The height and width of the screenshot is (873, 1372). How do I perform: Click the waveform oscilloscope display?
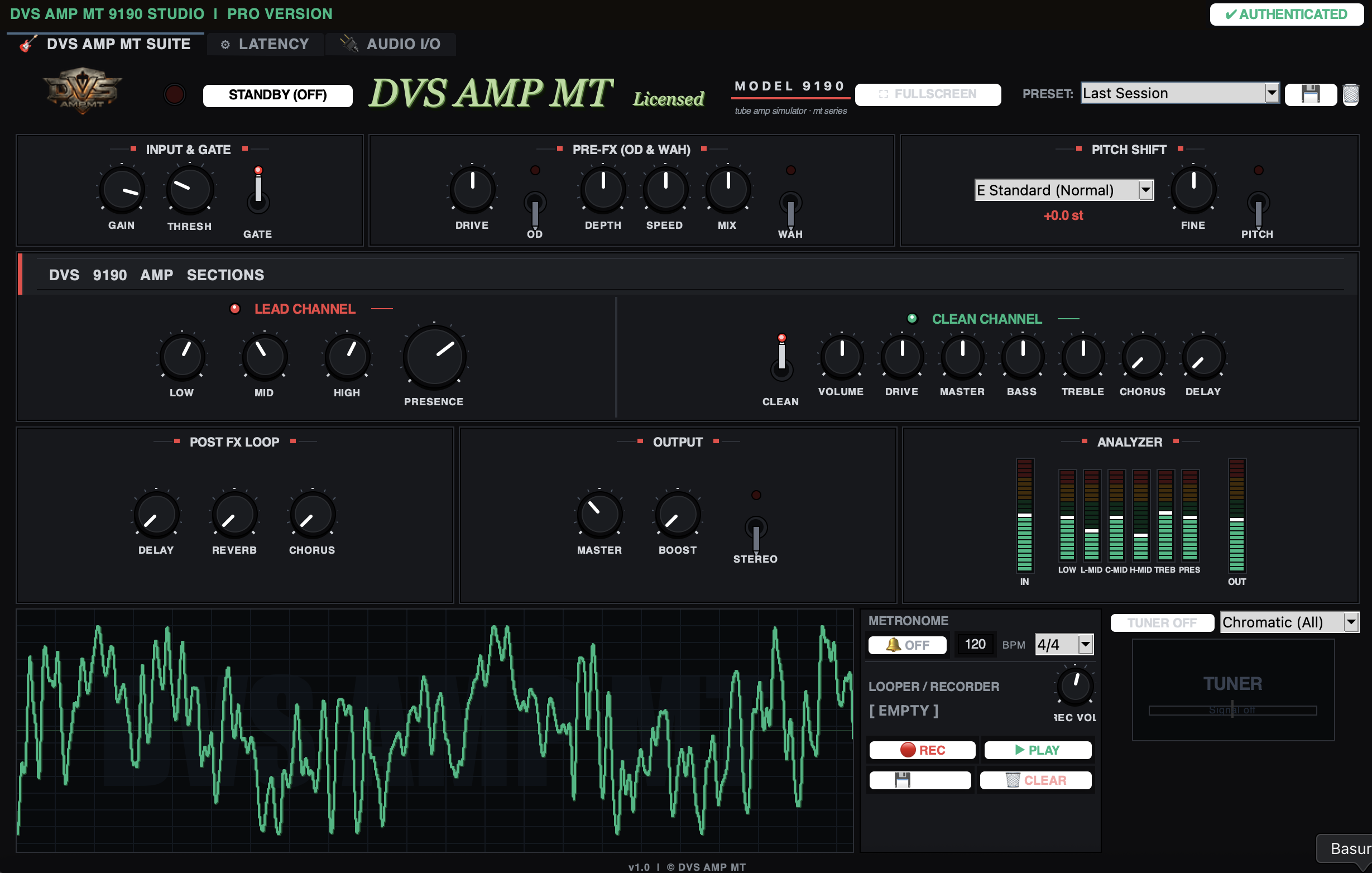pyautogui.click(x=435, y=731)
